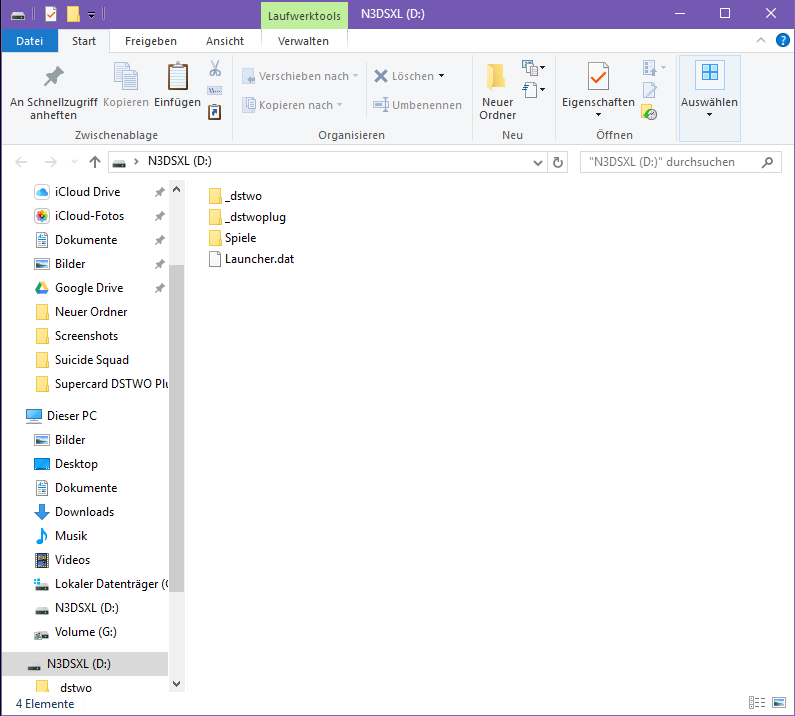Click the Umbenennen button
Screen dimensions: 795x716
coord(417,105)
